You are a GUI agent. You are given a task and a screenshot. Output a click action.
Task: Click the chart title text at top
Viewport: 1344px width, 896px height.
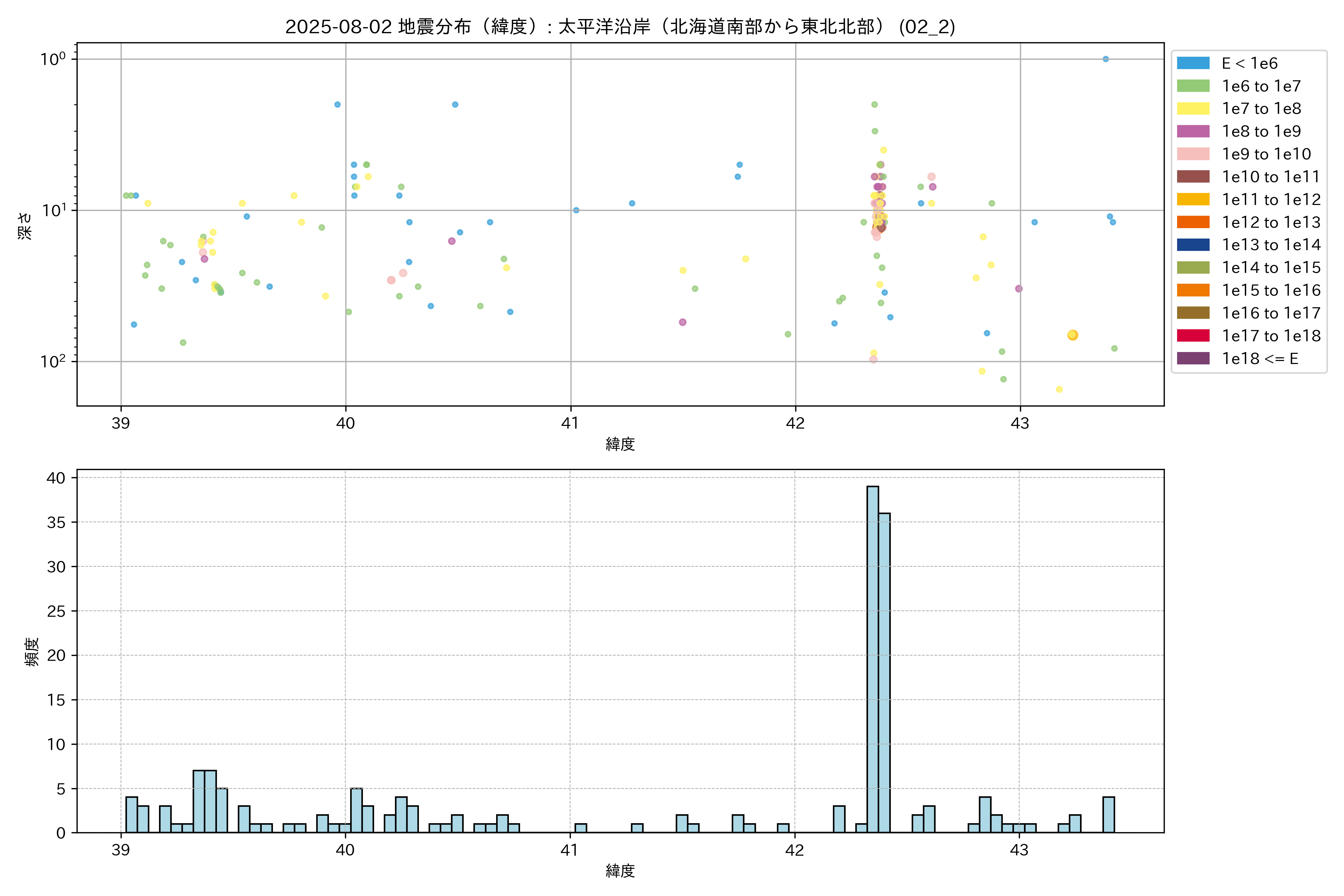click(x=620, y=26)
